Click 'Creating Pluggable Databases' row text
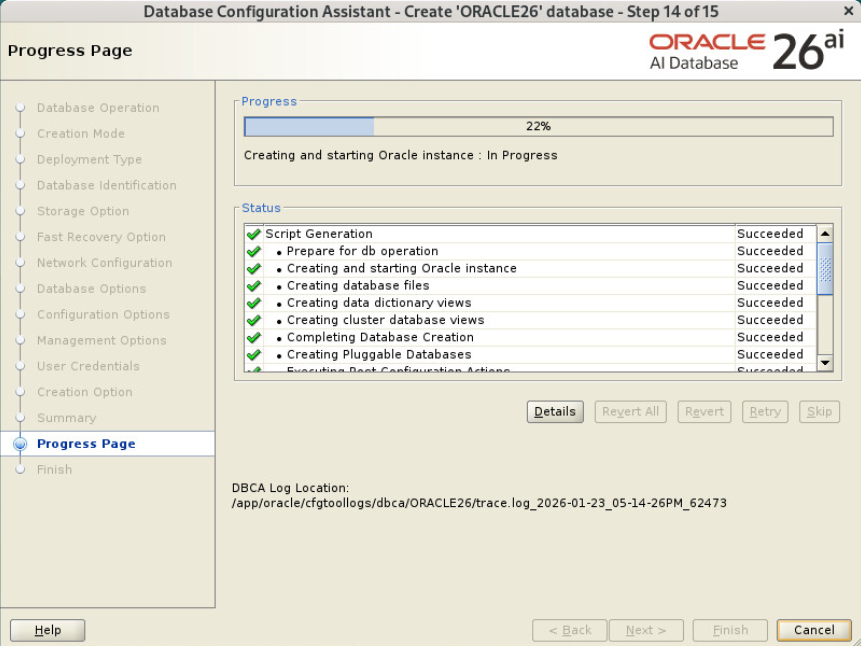The image size is (861, 646). coord(379,354)
